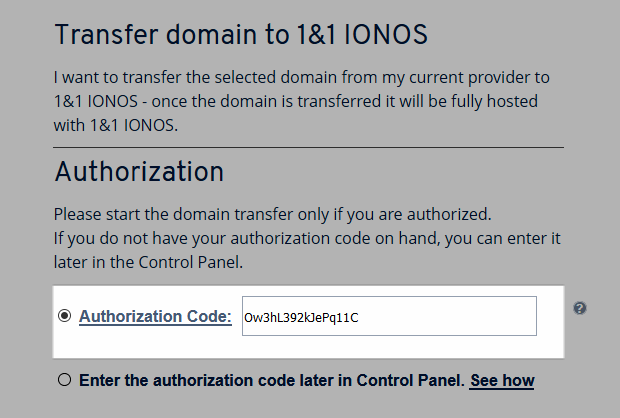Select the Authorization Code radio button
Viewport: 620px width, 418px height.
pyautogui.click(x=65, y=316)
